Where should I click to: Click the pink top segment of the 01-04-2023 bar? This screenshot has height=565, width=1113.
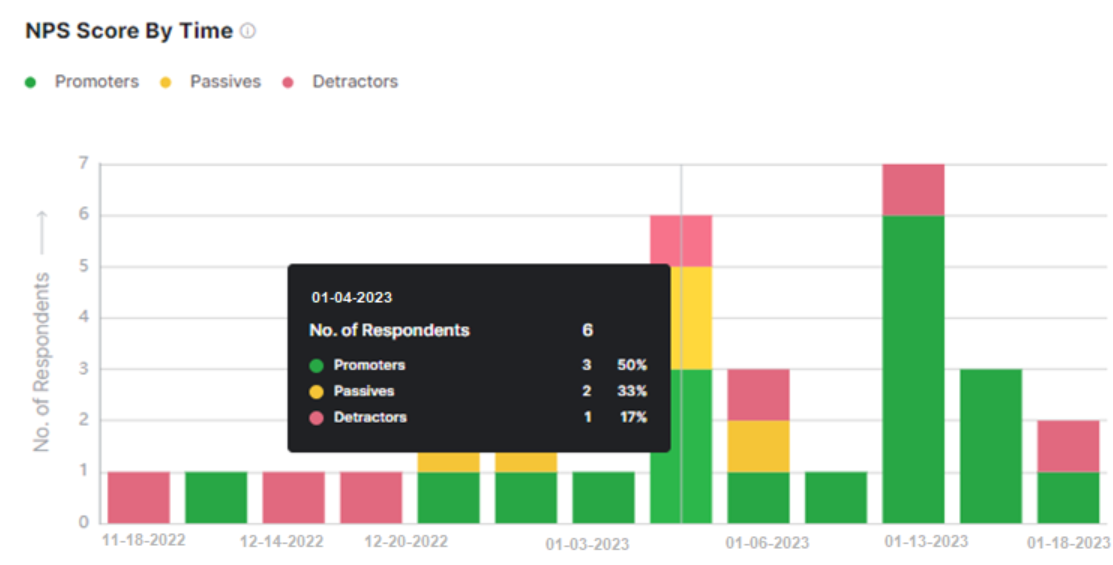(681, 241)
